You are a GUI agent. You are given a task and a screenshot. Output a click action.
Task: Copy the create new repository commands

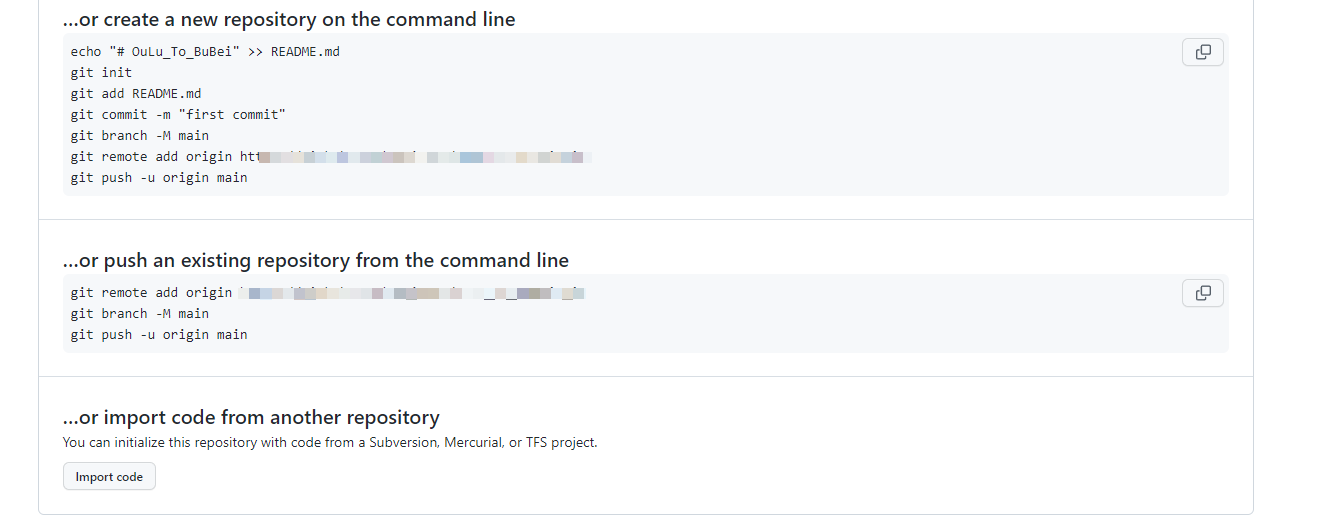click(x=1202, y=52)
